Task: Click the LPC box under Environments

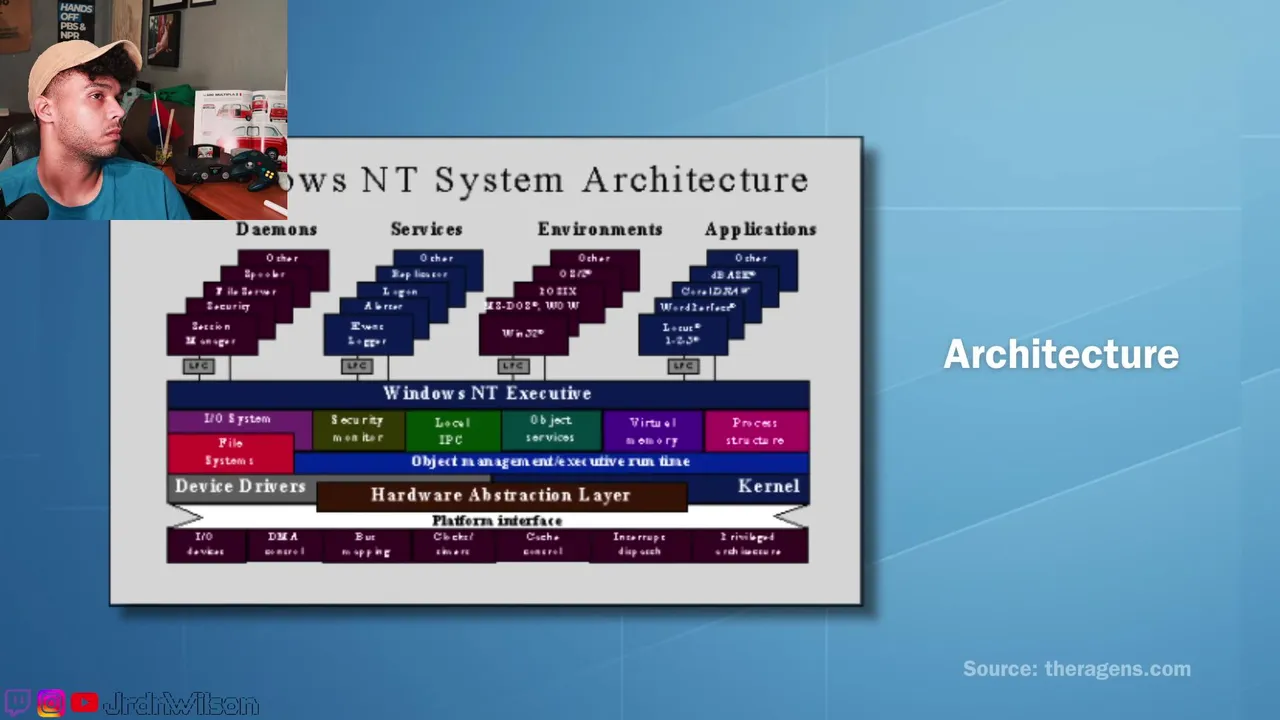Action: 513,366
